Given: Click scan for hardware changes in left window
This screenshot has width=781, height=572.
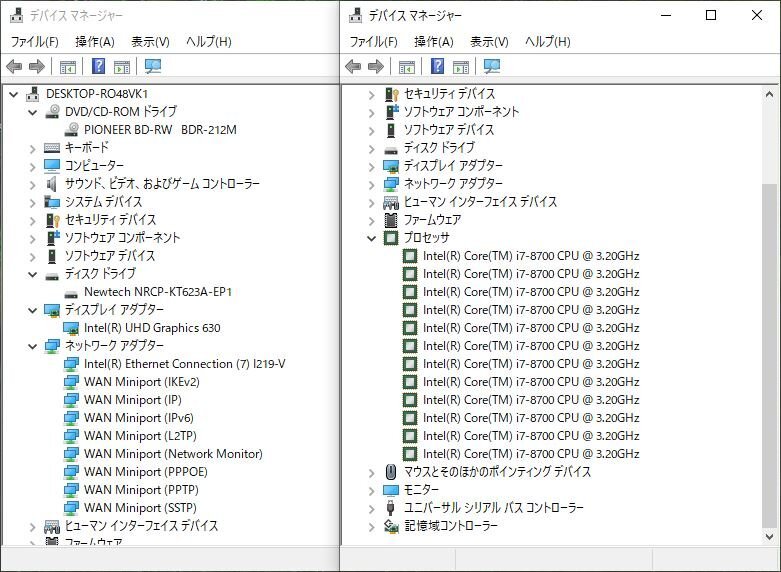Looking at the screenshot, I should 152,66.
